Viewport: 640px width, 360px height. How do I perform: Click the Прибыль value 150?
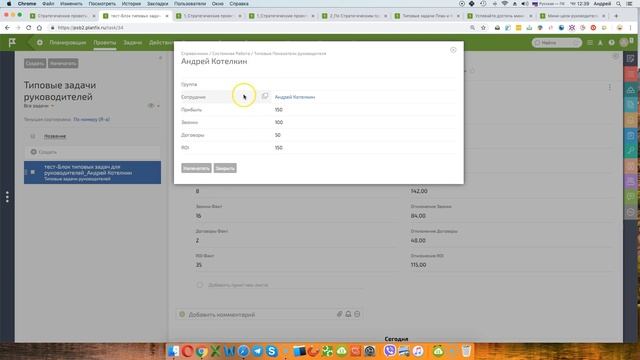pyautogui.click(x=279, y=110)
